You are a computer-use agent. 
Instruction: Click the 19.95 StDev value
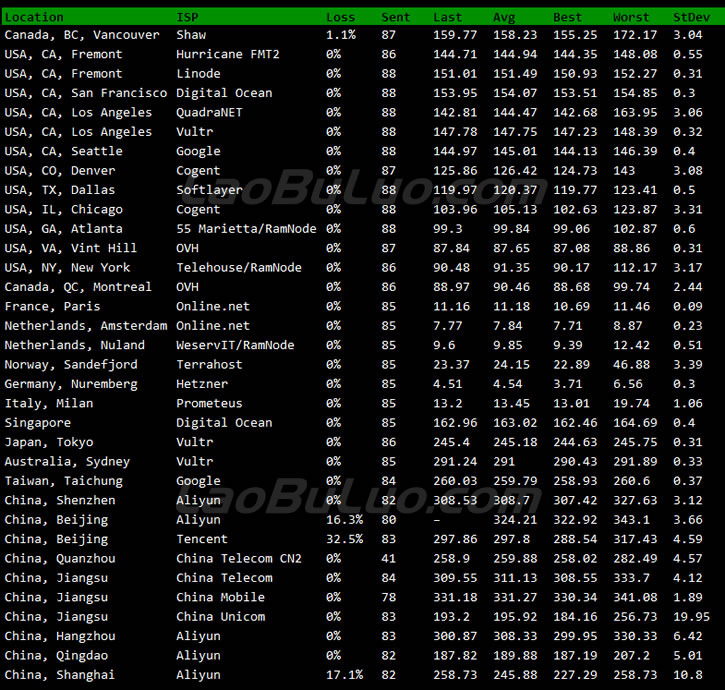692,617
